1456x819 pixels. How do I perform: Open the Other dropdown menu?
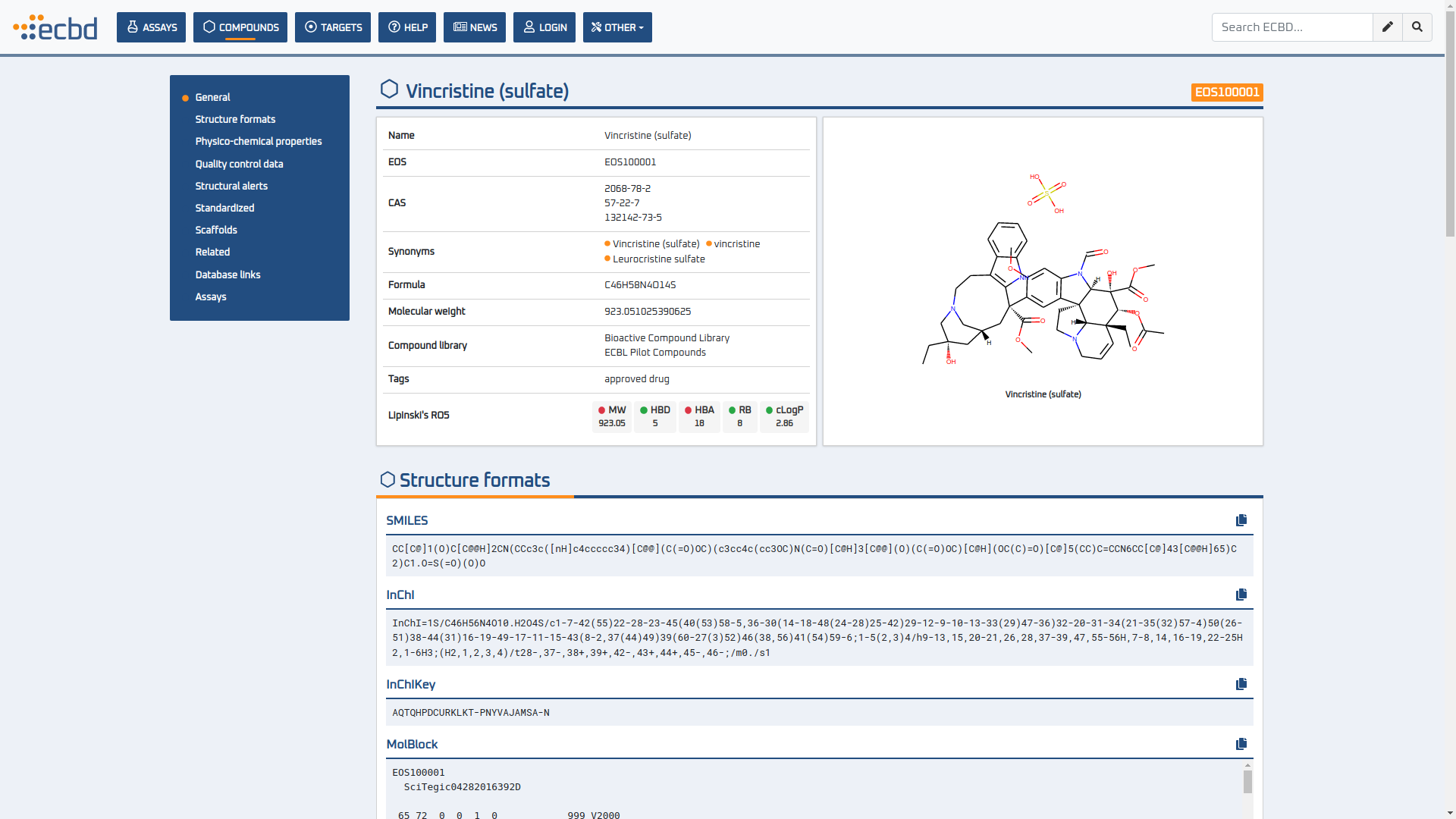point(617,27)
